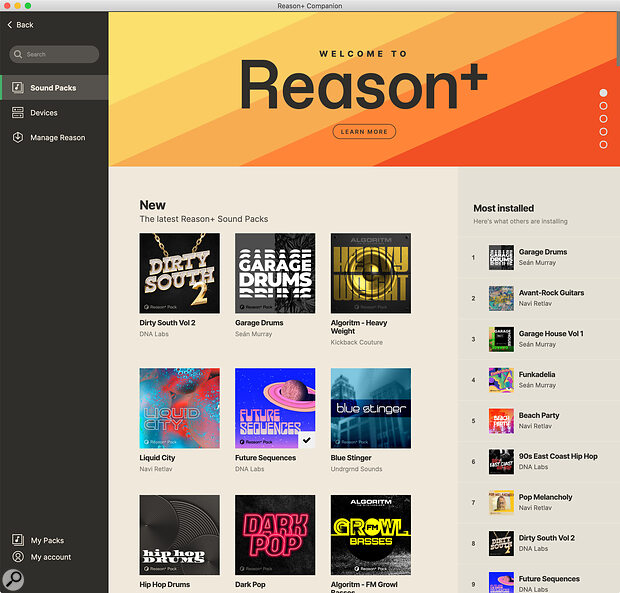
Task: Open Pop Melancholy thumbnail
Action: (501, 502)
